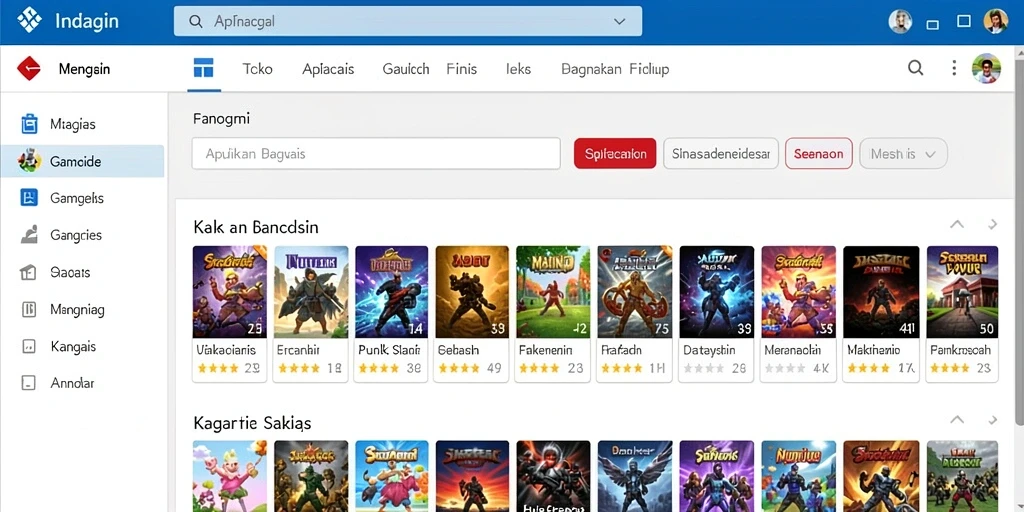This screenshot has height=512, width=1024.
Task: Click the Indagin diamond logo icon
Action: (29, 21)
